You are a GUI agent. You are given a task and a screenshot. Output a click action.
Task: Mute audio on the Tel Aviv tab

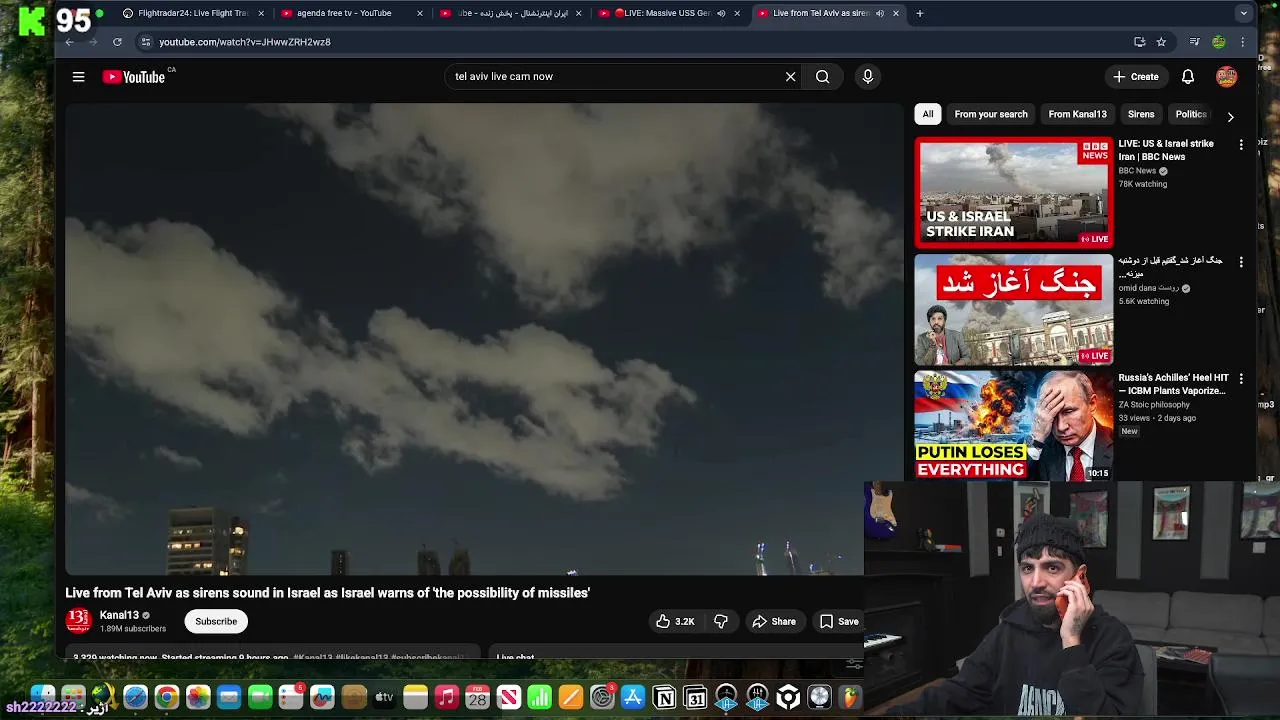pos(880,13)
